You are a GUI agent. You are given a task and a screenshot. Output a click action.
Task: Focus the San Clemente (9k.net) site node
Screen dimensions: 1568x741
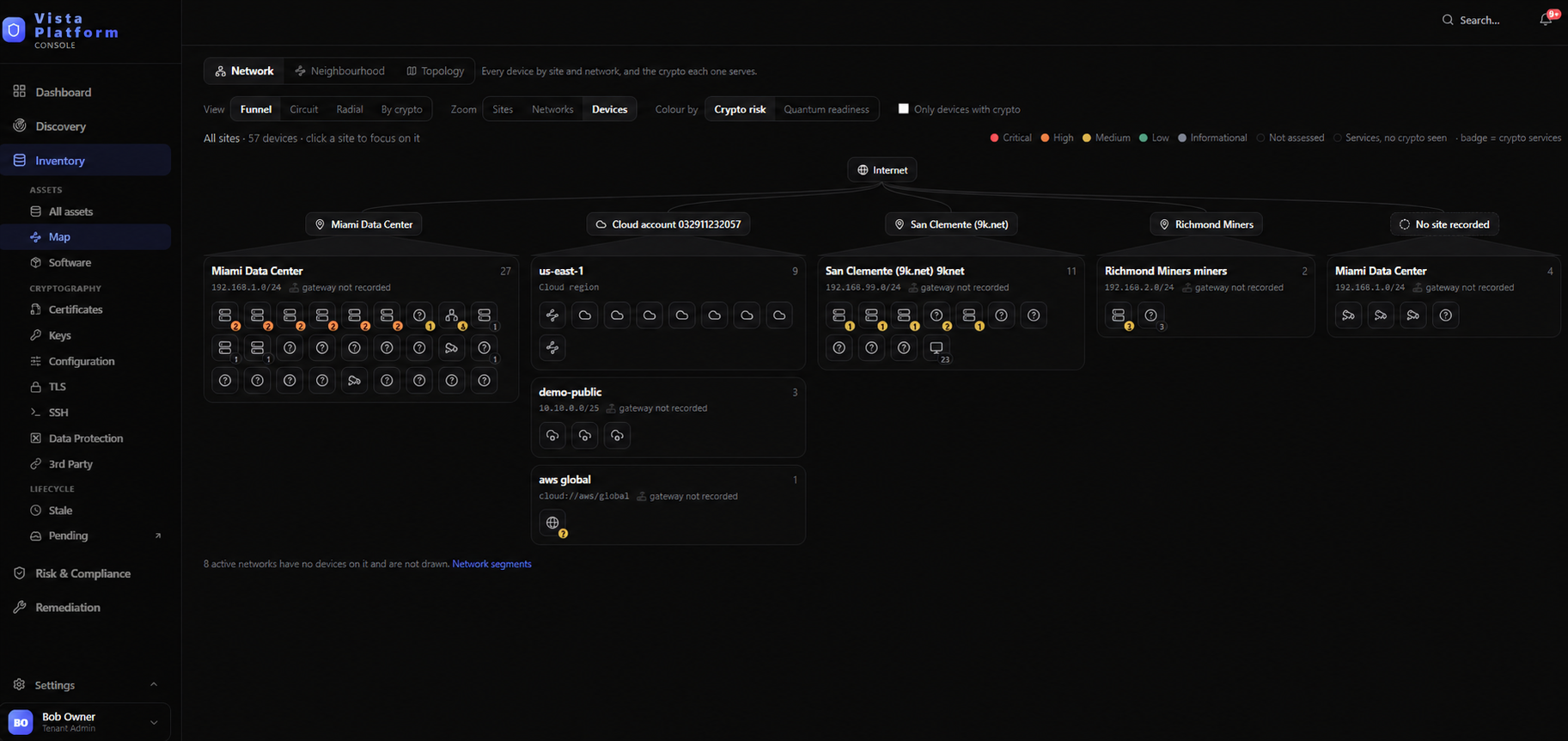(x=951, y=224)
